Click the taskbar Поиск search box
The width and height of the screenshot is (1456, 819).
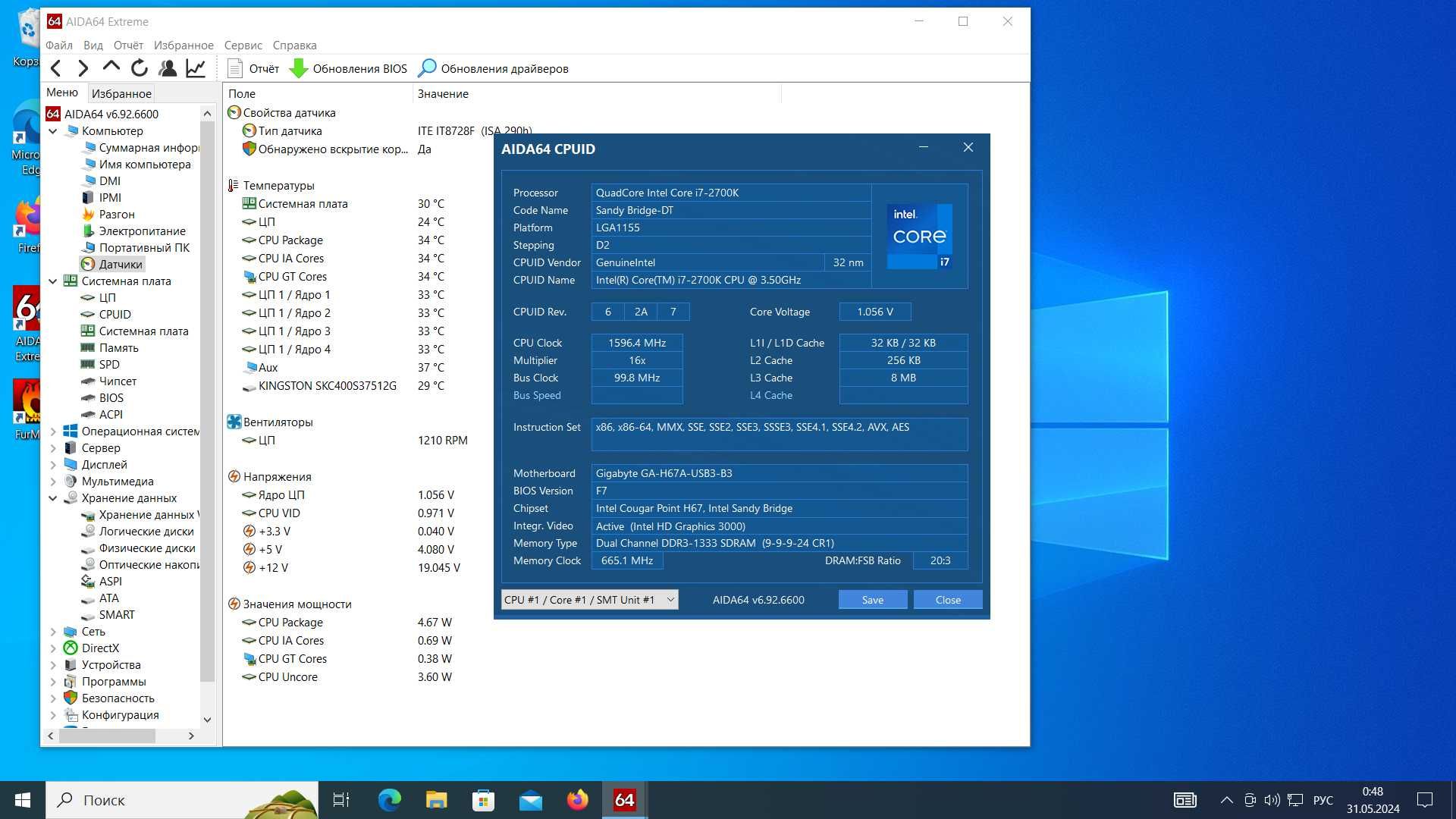point(182,800)
